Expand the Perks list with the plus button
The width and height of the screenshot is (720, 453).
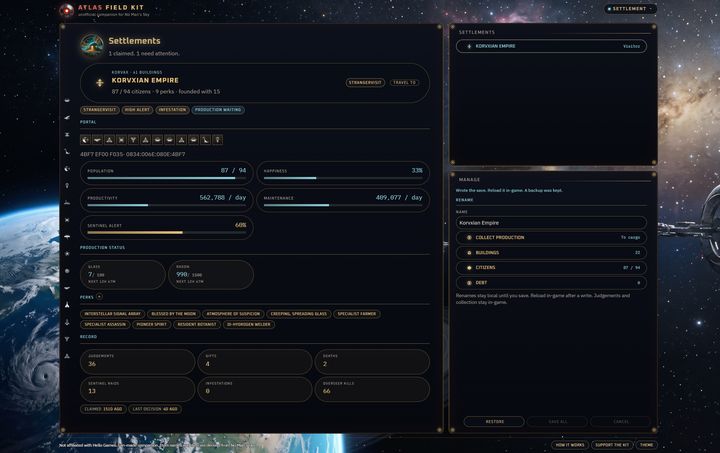coord(99,296)
